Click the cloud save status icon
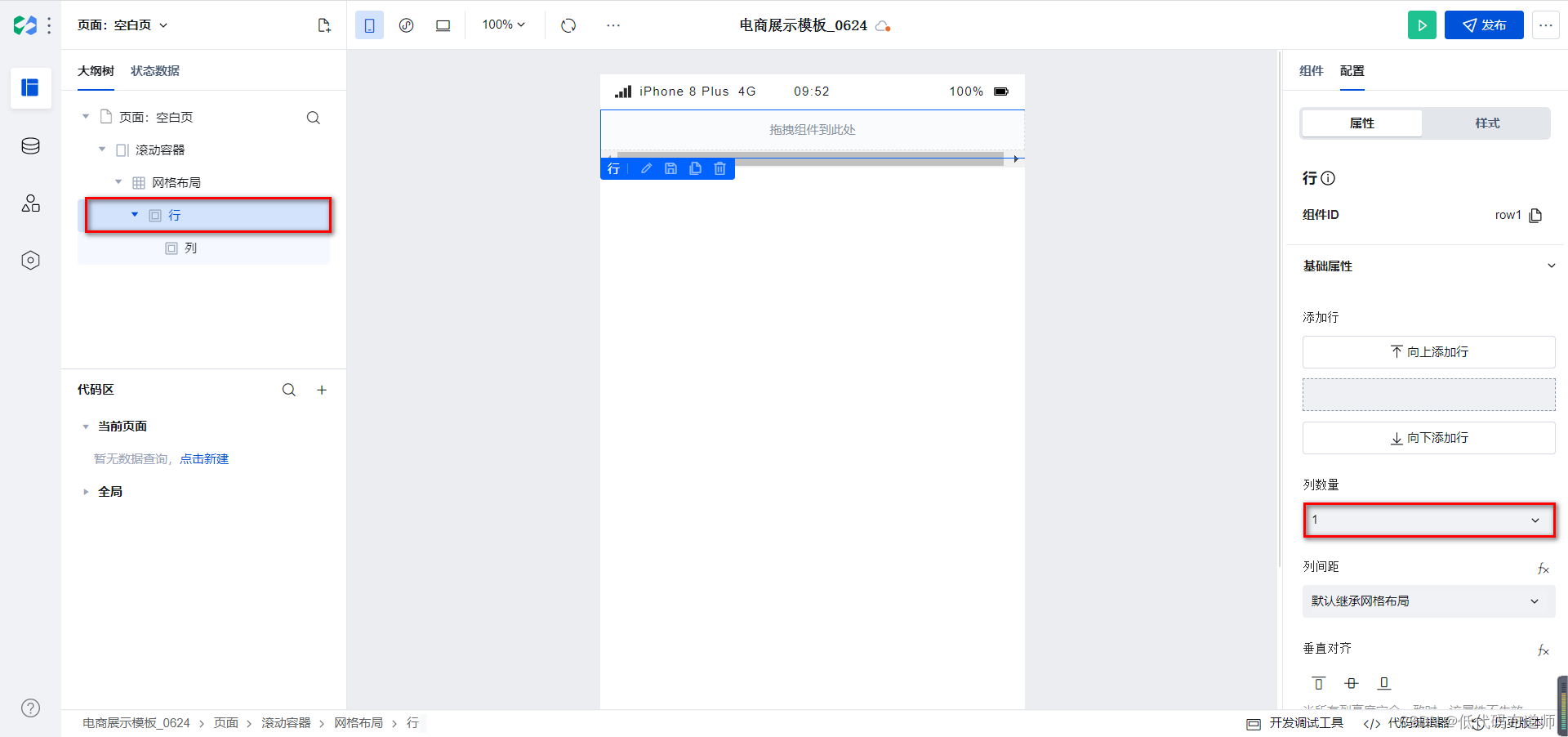 click(882, 26)
